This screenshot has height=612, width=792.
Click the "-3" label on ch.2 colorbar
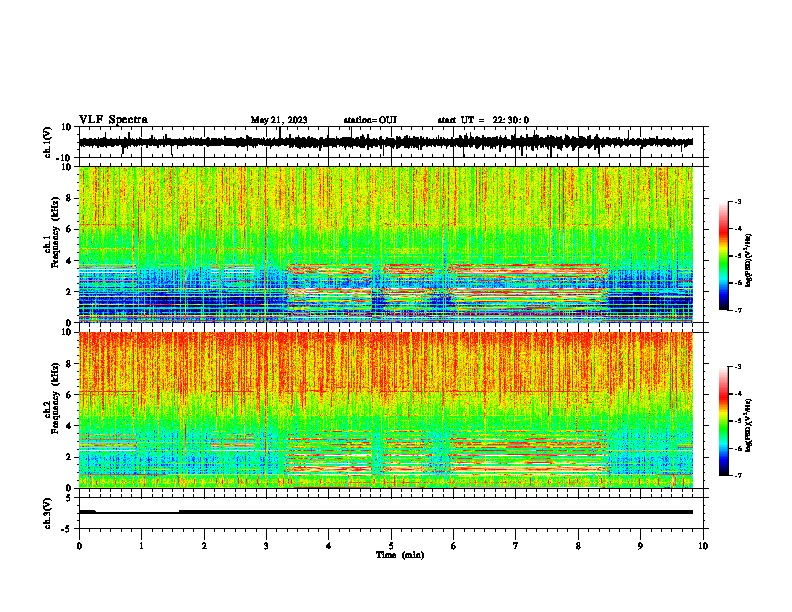(737, 367)
